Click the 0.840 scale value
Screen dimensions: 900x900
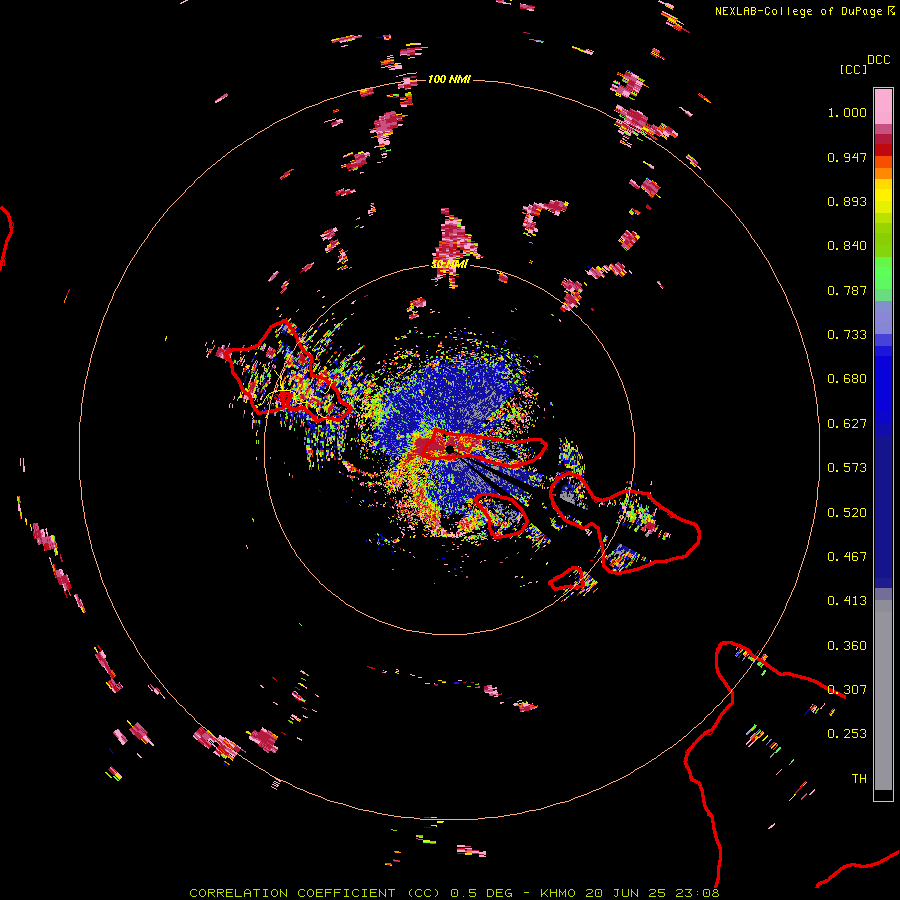(847, 246)
